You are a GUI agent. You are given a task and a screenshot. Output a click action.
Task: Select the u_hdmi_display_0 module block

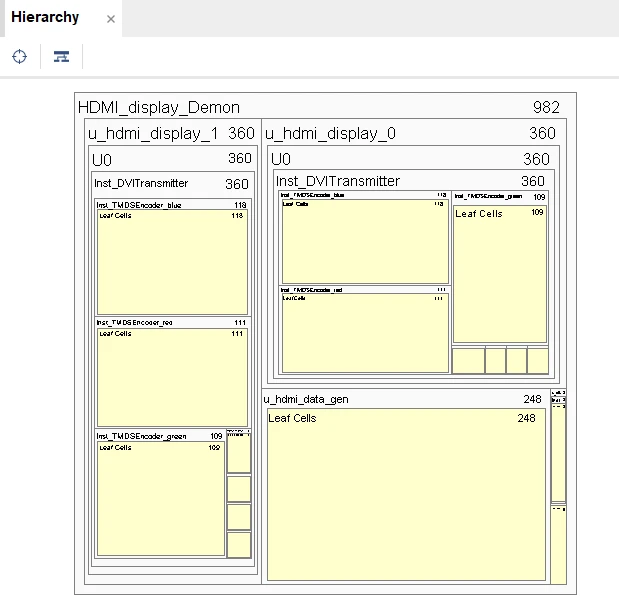330,133
